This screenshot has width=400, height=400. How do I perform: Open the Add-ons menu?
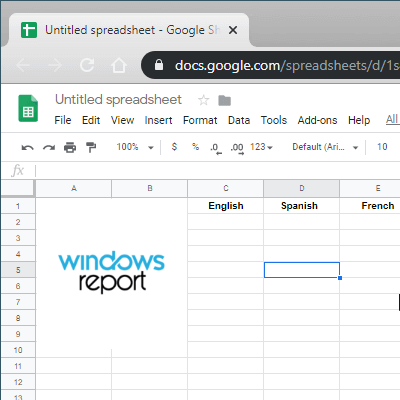[317, 120]
